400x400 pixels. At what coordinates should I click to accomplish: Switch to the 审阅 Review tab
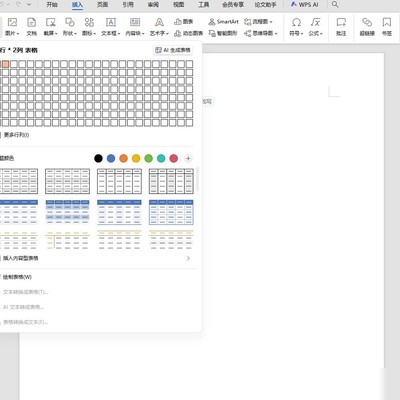click(153, 4)
